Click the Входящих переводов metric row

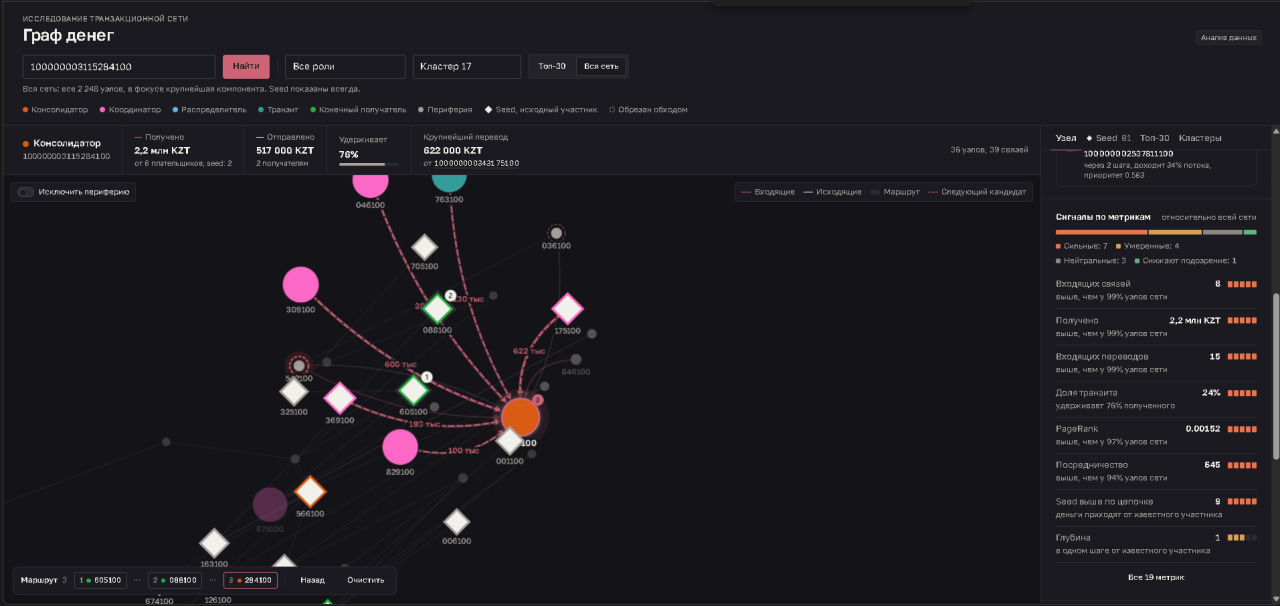pyautogui.click(x=1156, y=362)
